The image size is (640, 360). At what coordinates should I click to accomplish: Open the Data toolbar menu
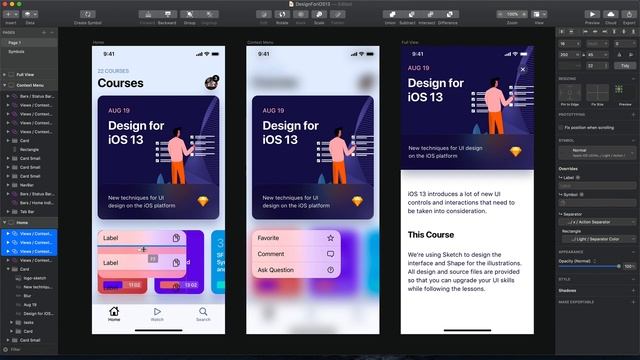point(30,14)
